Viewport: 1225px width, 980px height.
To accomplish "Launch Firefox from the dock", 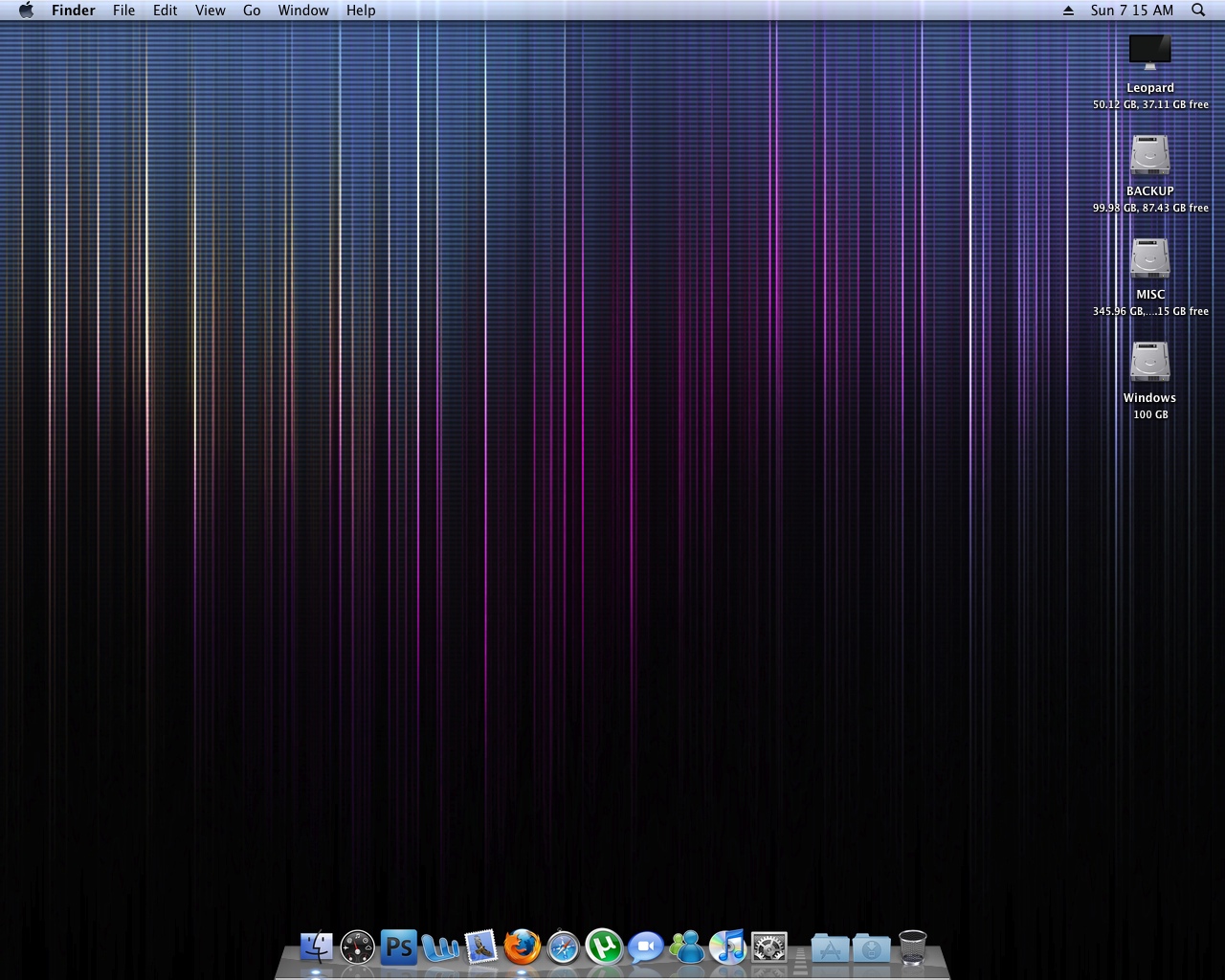I will pyautogui.click(x=522, y=947).
